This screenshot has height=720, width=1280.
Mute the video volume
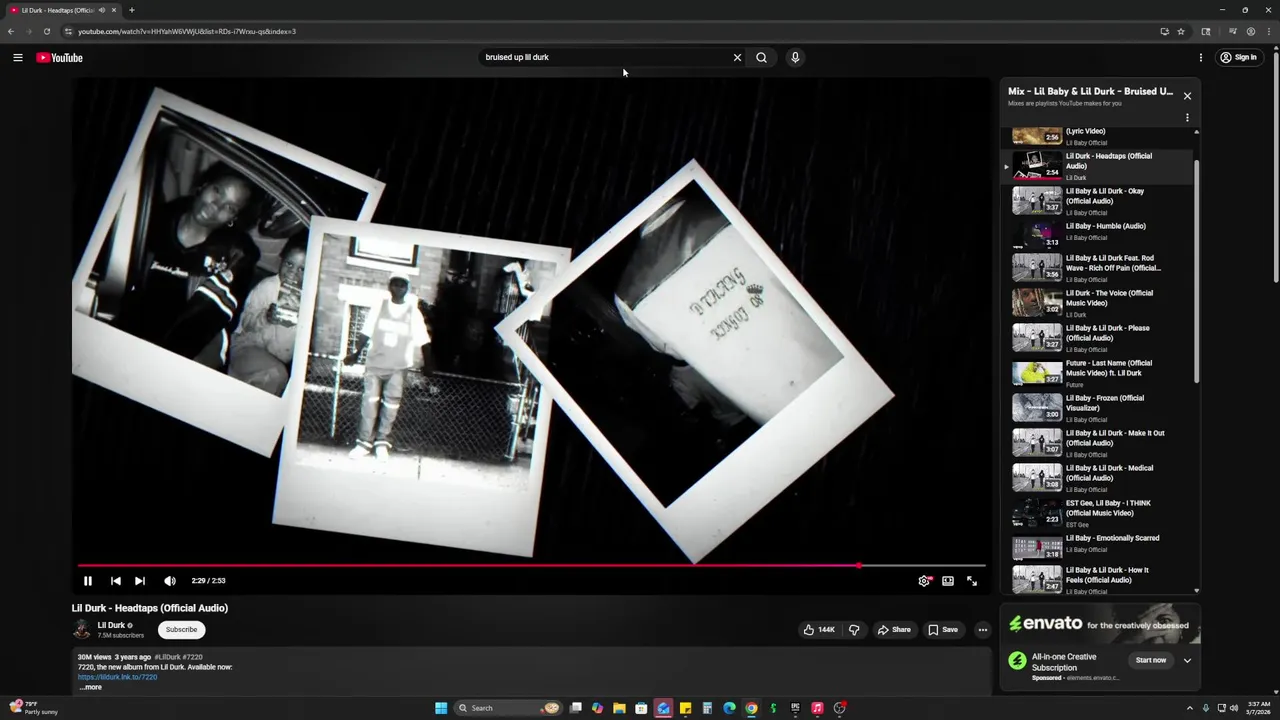click(170, 580)
